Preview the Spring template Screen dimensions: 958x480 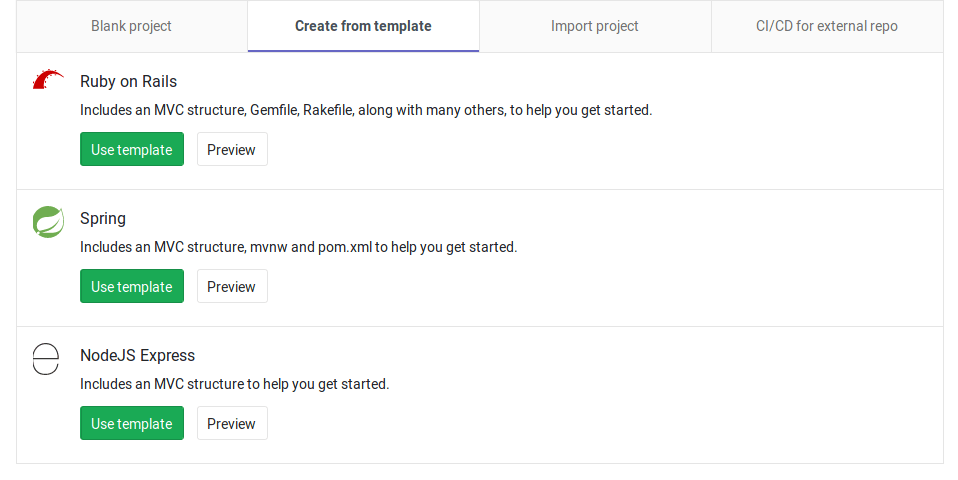click(231, 287)
